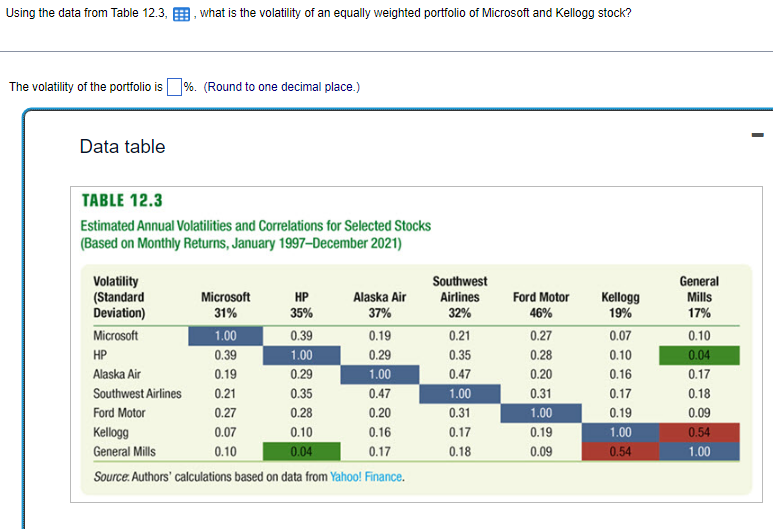773x529 pixels.
Task: Click the 1.00 diagonal cell in Microsoft row
Action: [x=225, y=336]
